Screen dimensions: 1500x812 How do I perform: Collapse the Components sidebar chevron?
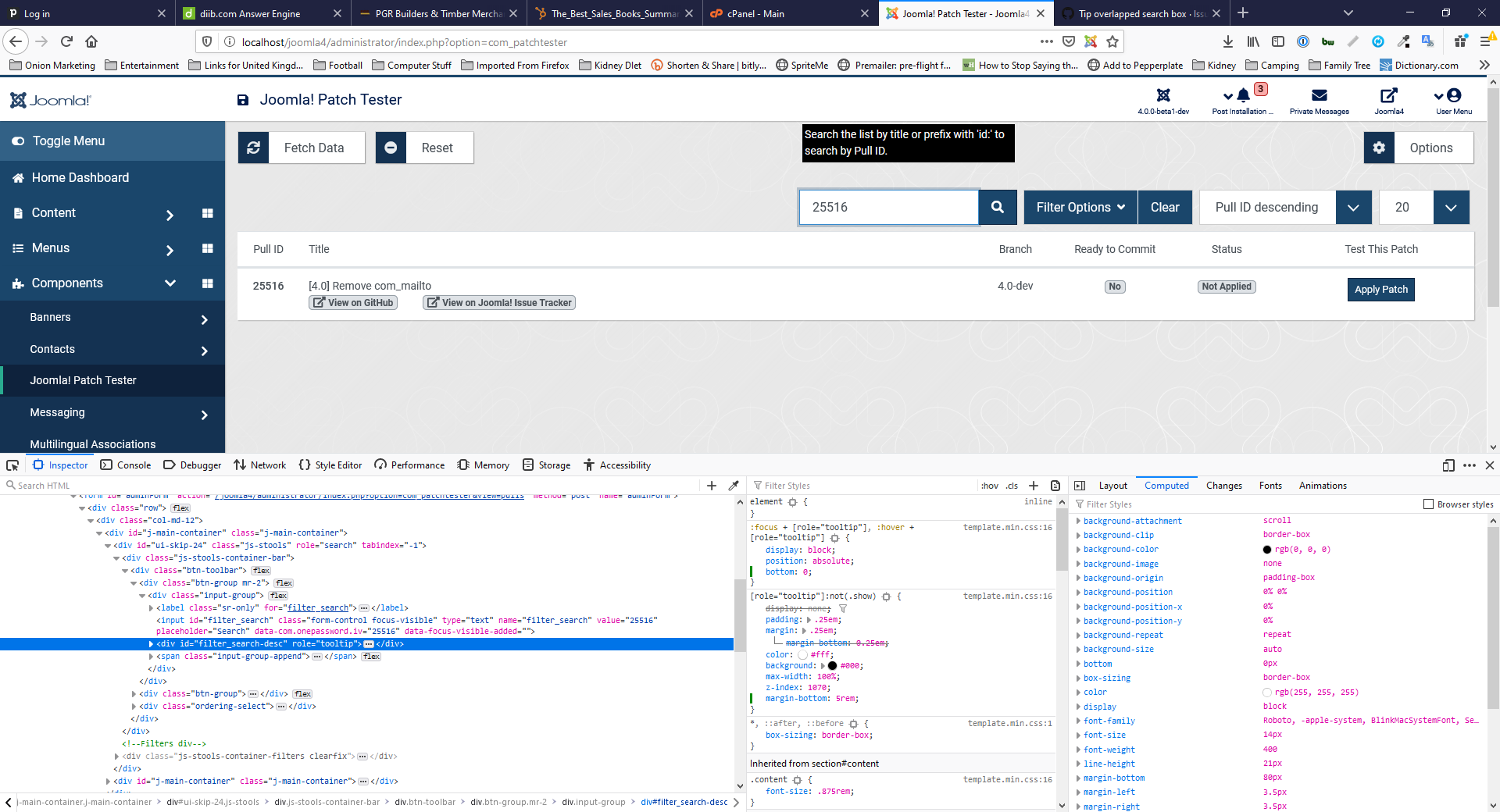170,283
